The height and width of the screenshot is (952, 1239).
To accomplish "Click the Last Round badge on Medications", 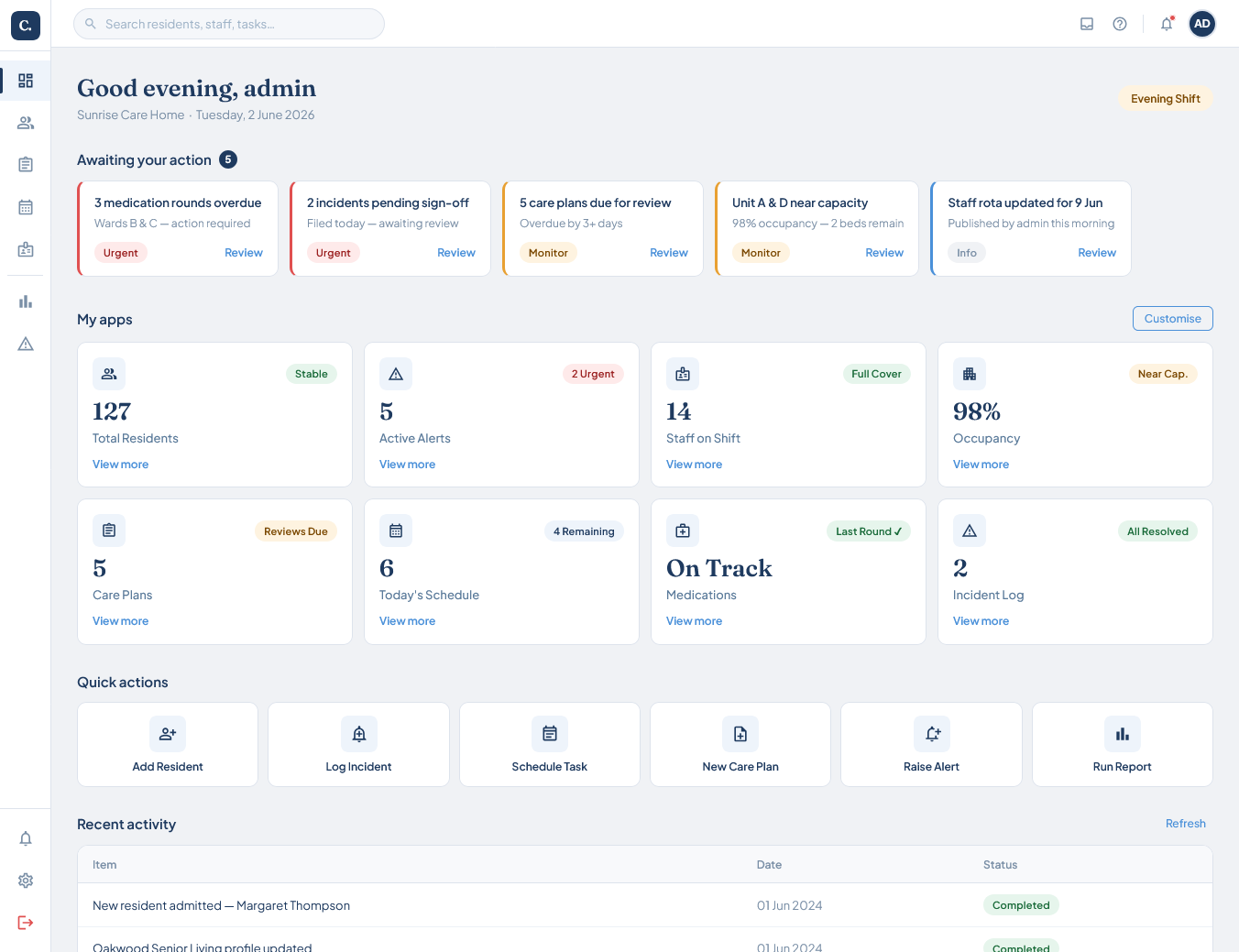I will (869, 531).
